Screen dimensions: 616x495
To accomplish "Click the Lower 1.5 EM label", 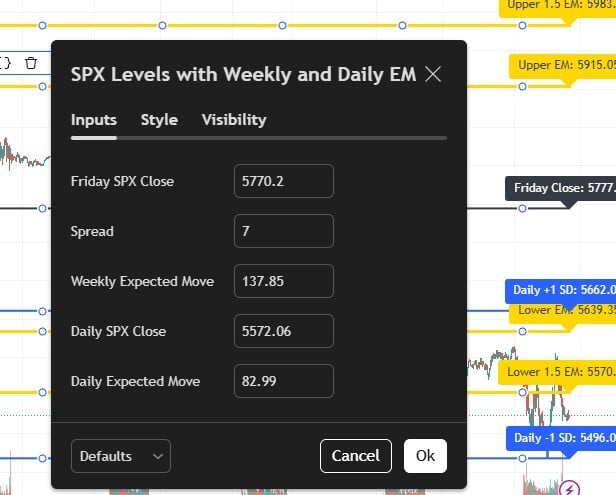I will (x=558, y=372).
